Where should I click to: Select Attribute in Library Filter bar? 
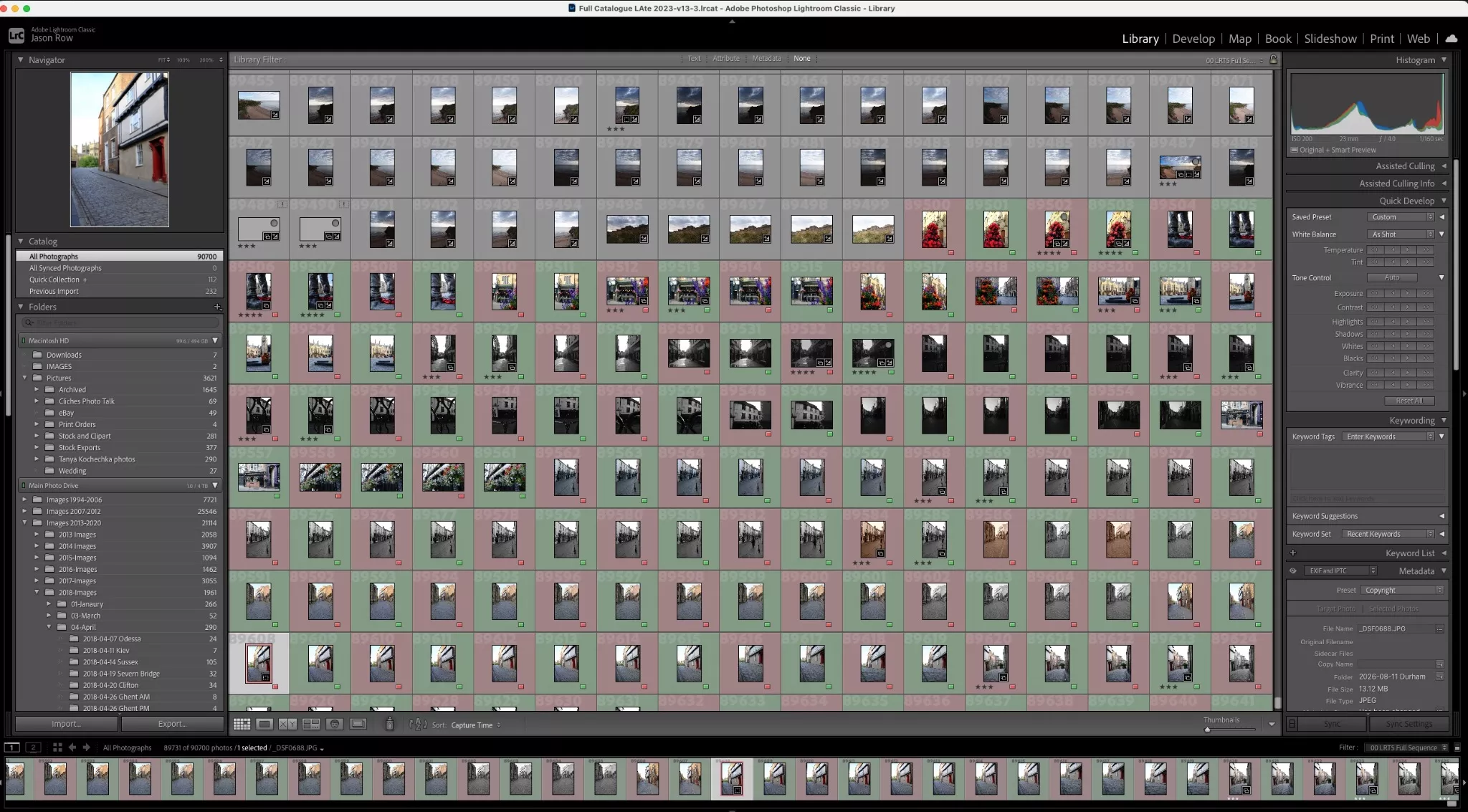[x=726, y=59]
